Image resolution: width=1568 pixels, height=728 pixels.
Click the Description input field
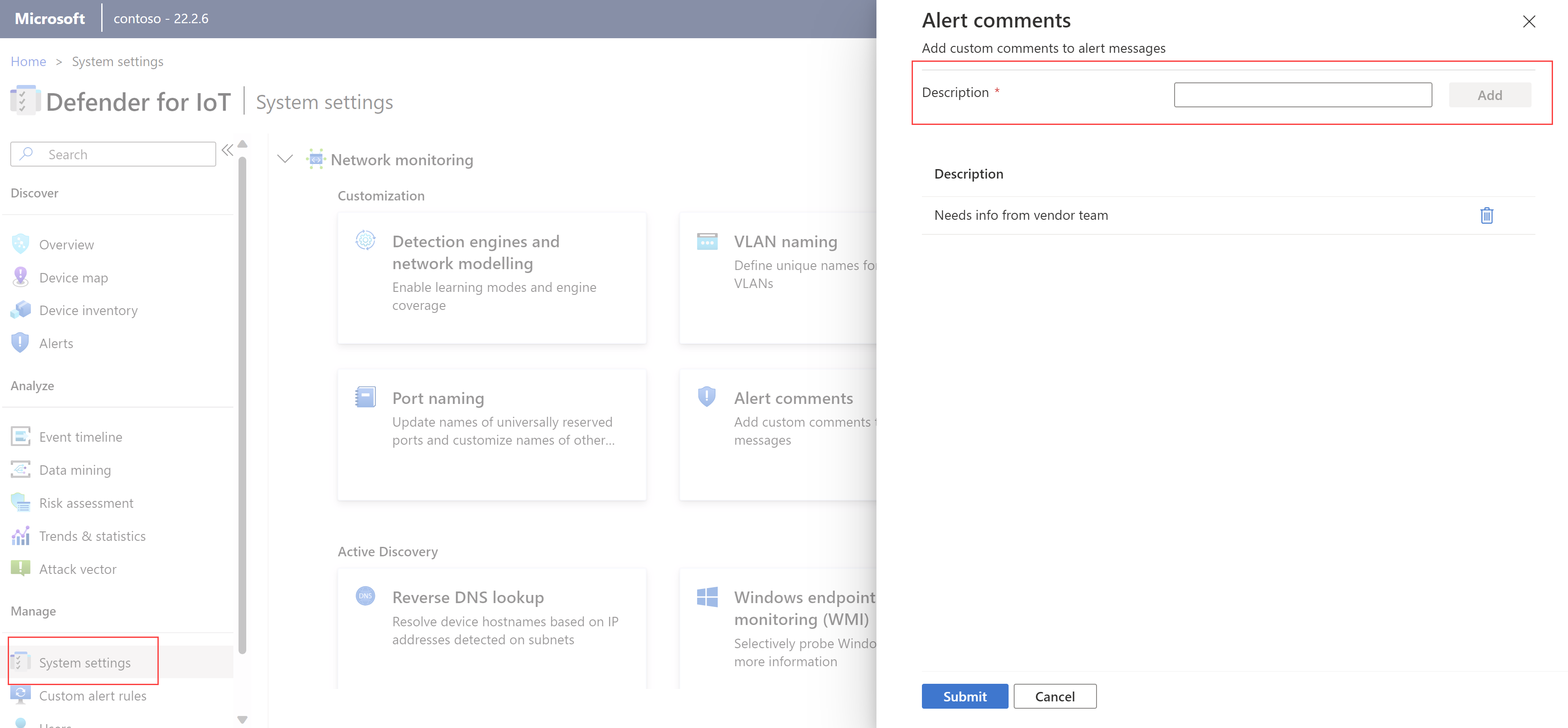click(x=1303, y=94)
